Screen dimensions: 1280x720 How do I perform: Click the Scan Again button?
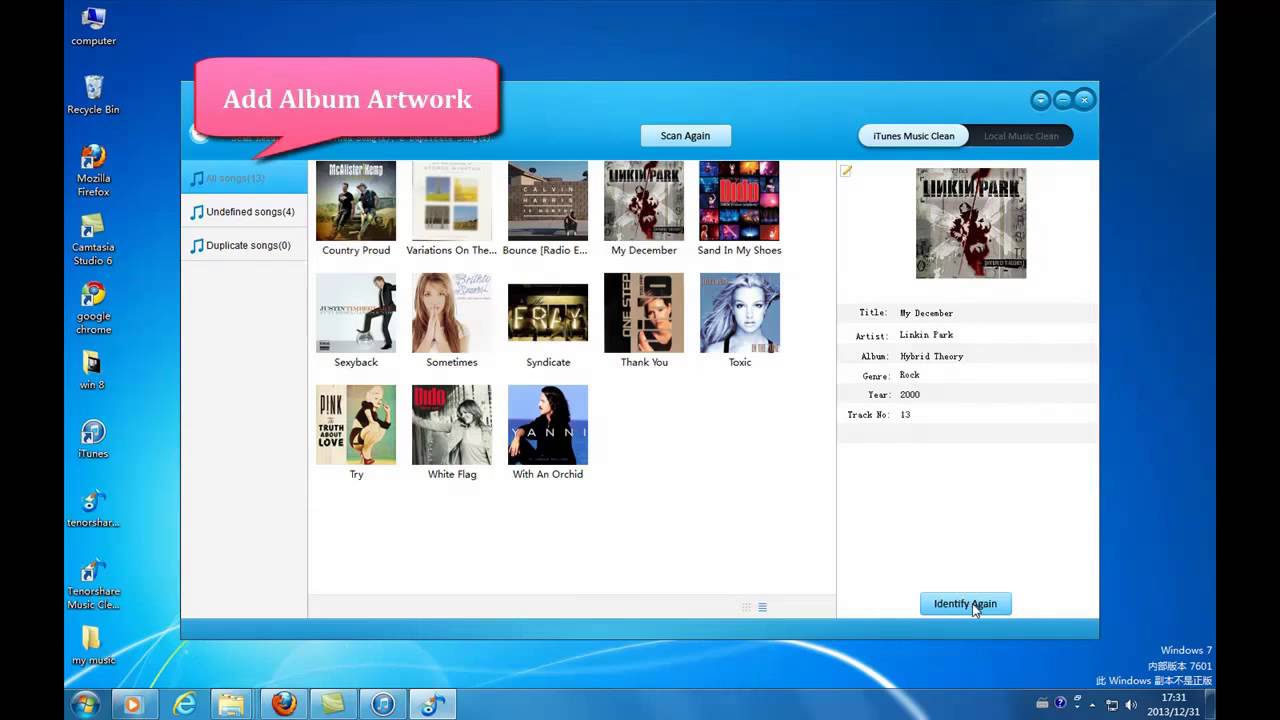[685, 136]
